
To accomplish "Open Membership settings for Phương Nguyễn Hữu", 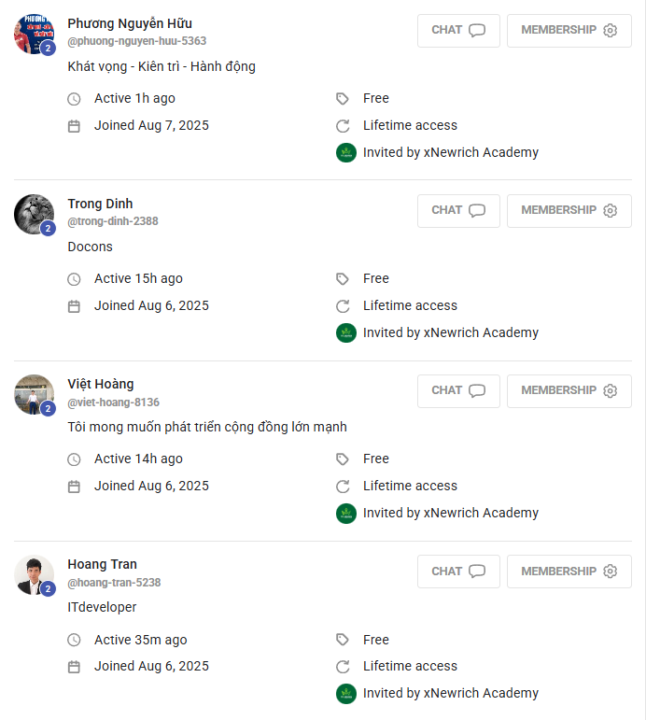I will [569, 30].
